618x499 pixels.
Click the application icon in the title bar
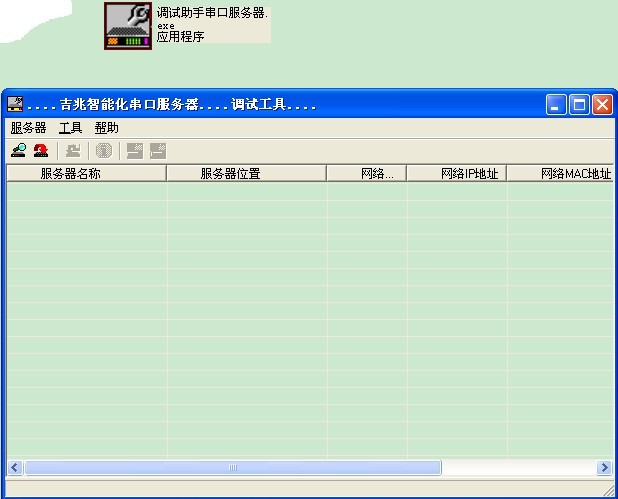15,104
